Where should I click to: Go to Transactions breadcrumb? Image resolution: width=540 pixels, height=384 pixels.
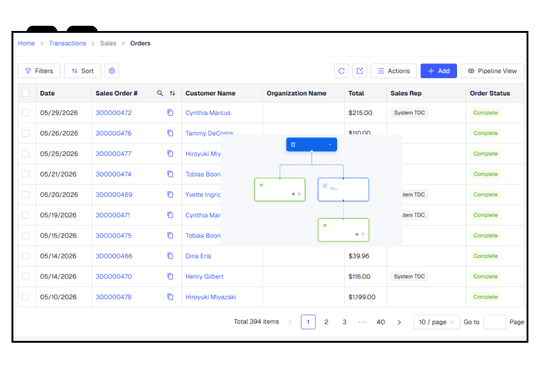pos(68,43)
